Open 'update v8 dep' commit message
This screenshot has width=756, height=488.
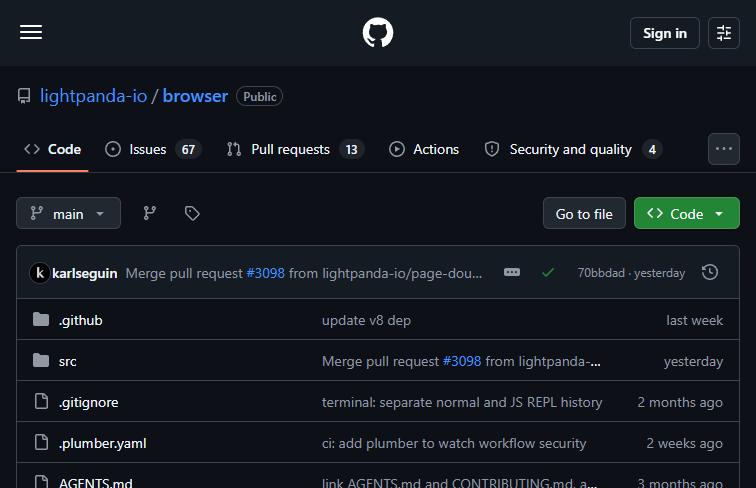366,320
